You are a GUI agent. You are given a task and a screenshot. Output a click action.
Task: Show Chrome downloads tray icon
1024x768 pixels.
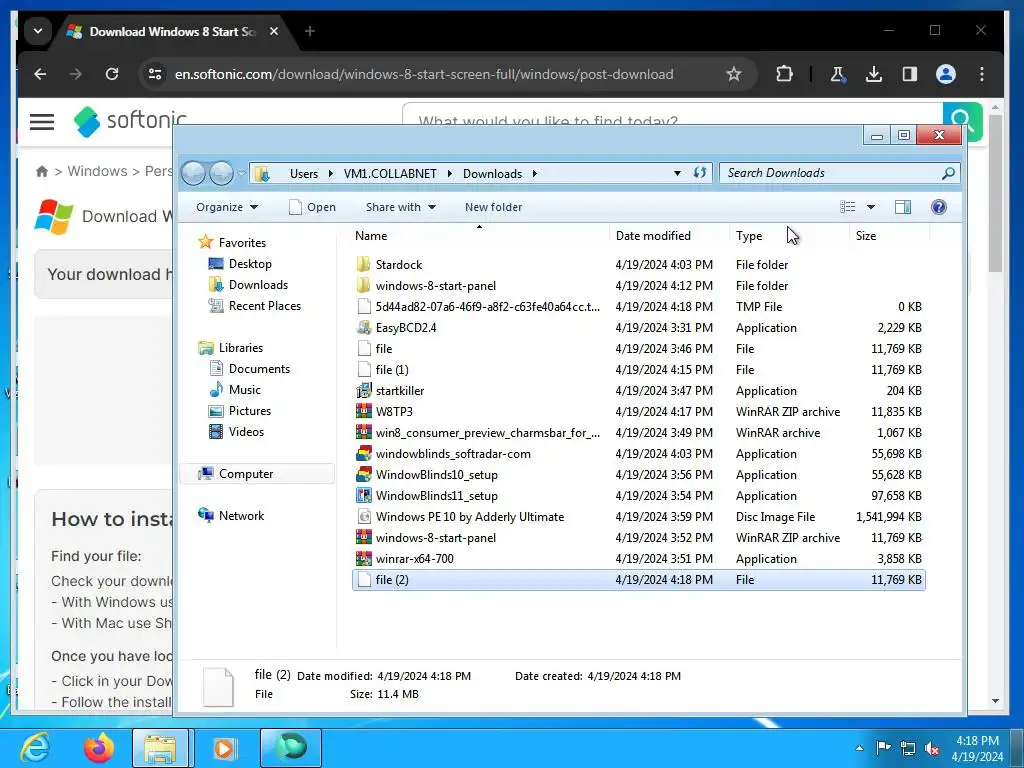click(873, 74)
